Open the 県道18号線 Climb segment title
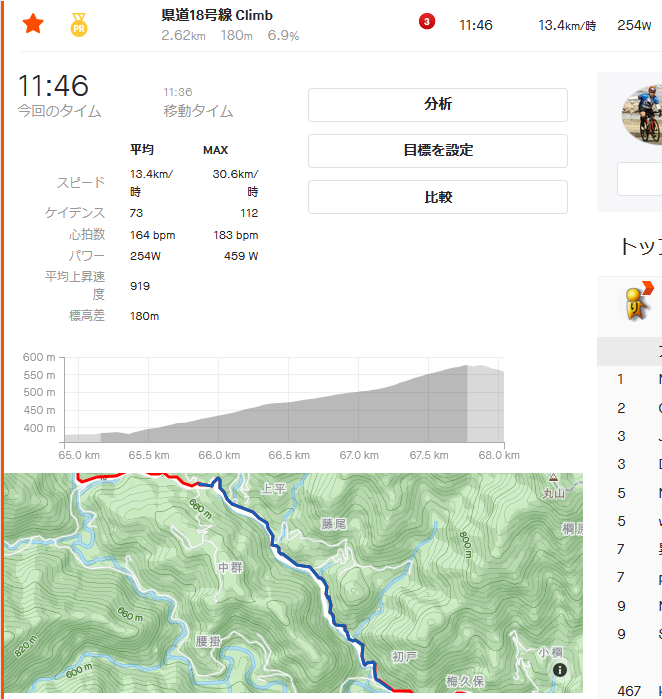The image size is (662, 699). pyautogui.click(x=217, y=15)
